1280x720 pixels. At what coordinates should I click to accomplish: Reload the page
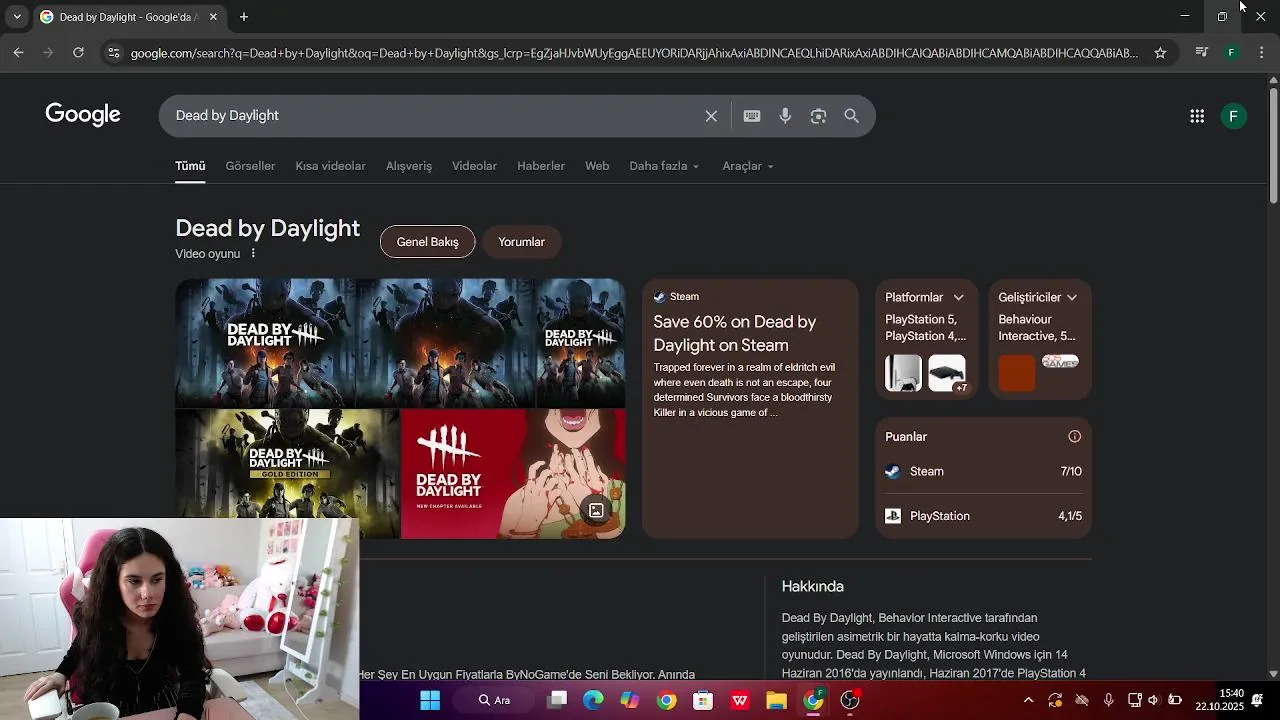click(78, 53)
